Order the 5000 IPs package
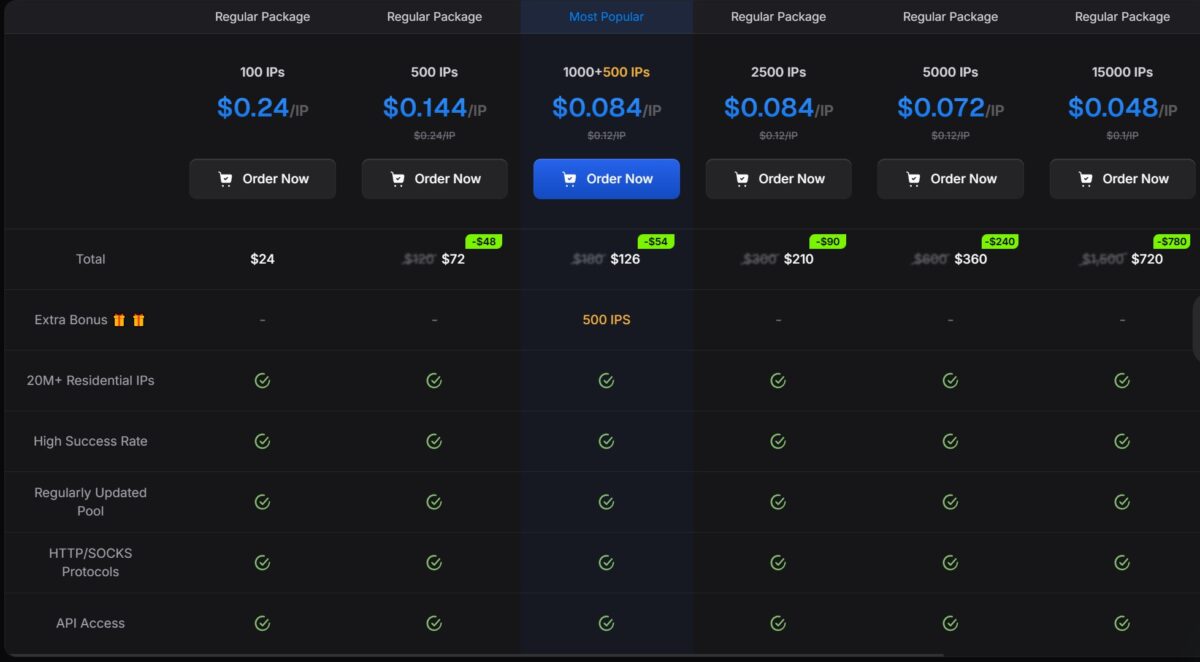This screenshot has height=662, width=1200. 950,179
